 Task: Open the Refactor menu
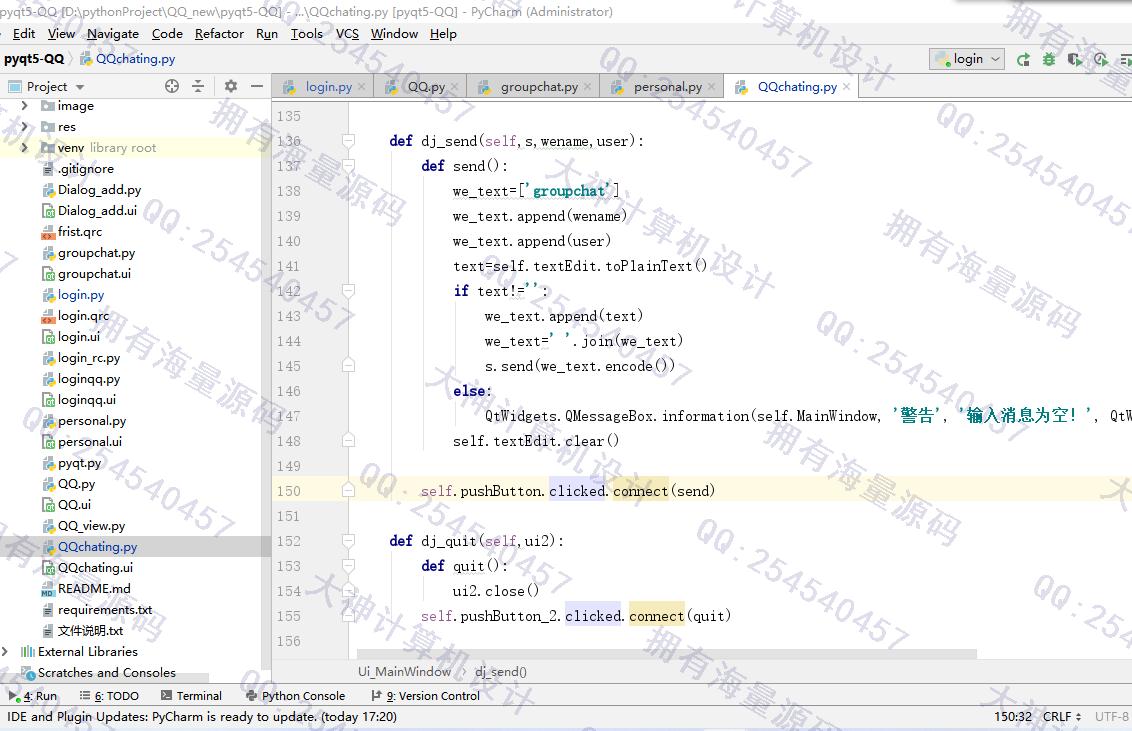(x=219, y=33)
